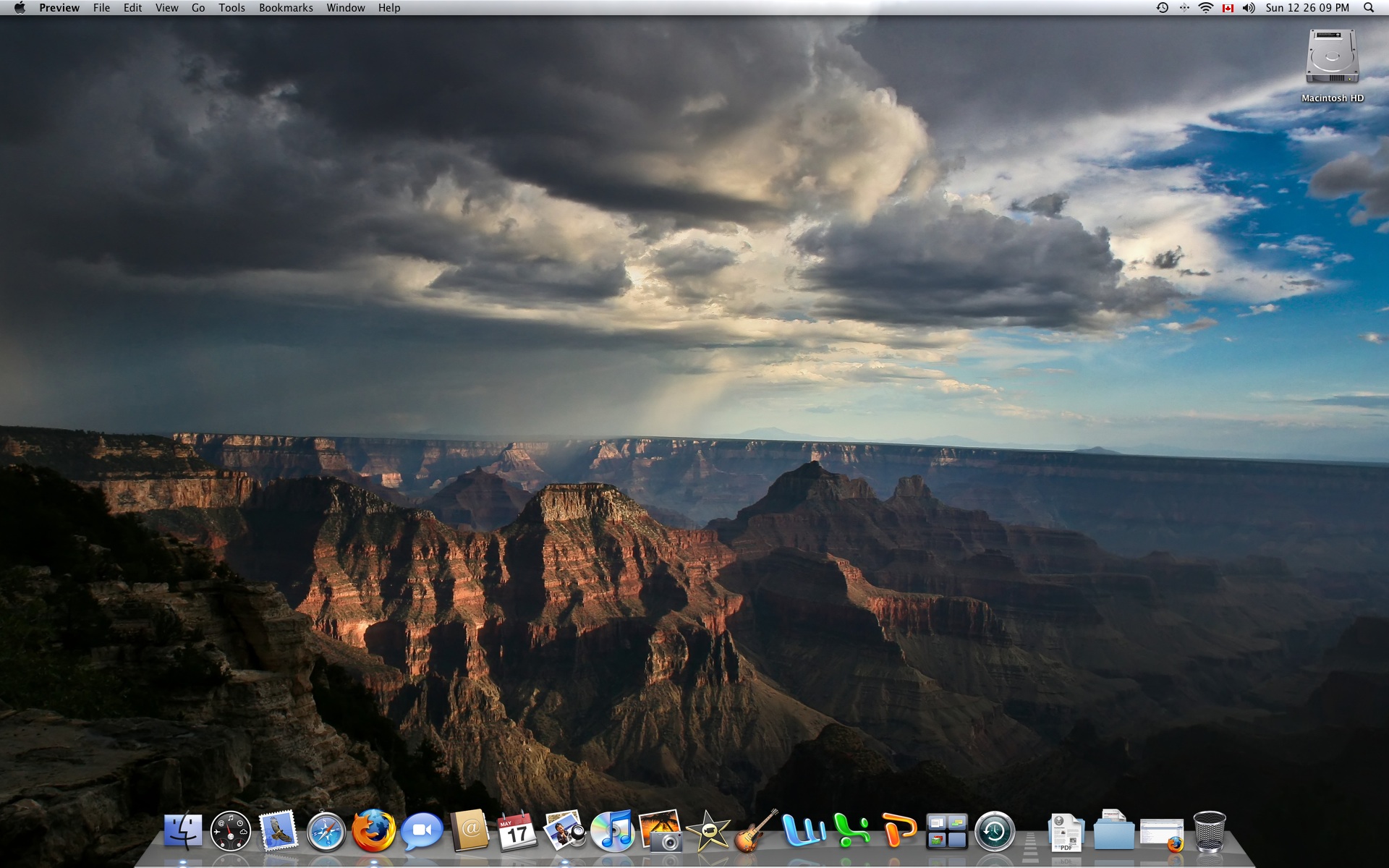
Task: Launch iPhoto camera icon
Action: point(660,830)
